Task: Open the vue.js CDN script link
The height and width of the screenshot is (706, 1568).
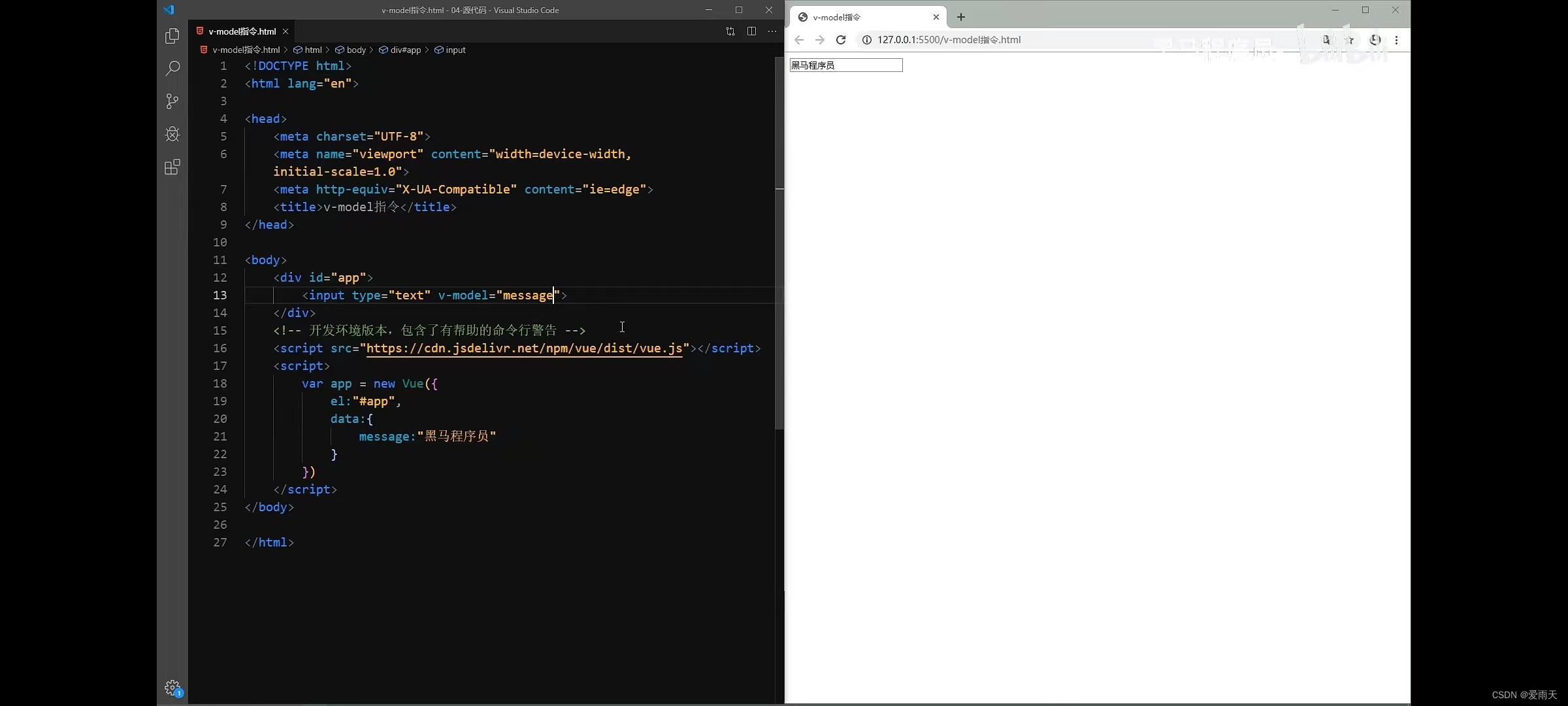Action: pos(524,348)
